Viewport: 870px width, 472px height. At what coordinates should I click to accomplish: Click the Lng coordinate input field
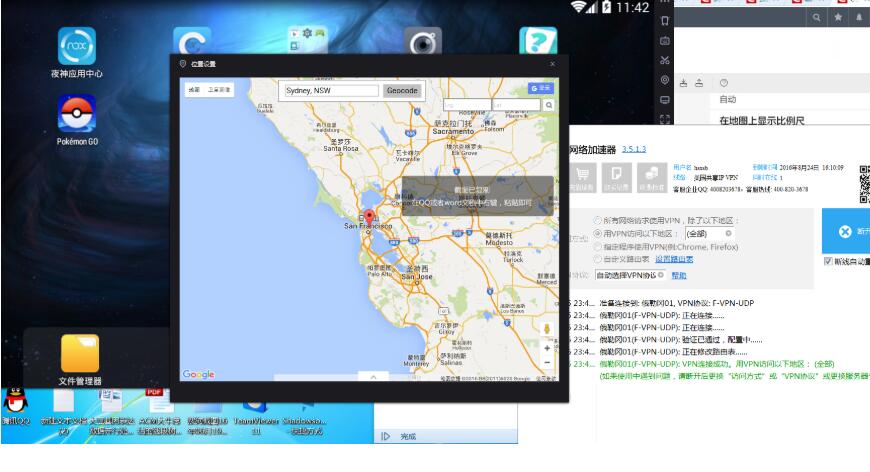[x=467, y=105]
